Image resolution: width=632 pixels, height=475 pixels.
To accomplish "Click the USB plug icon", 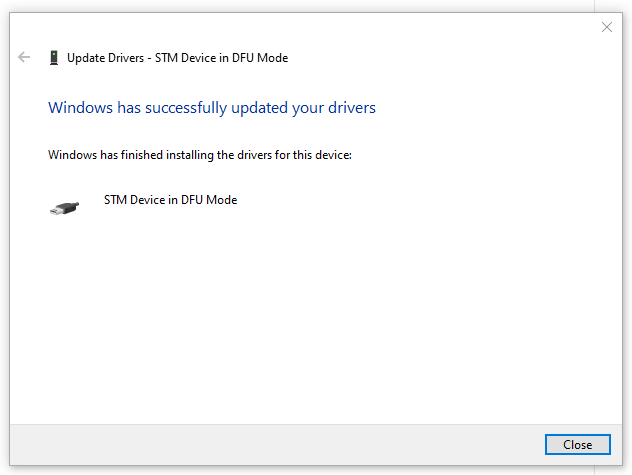I will [x=62, y=207].
